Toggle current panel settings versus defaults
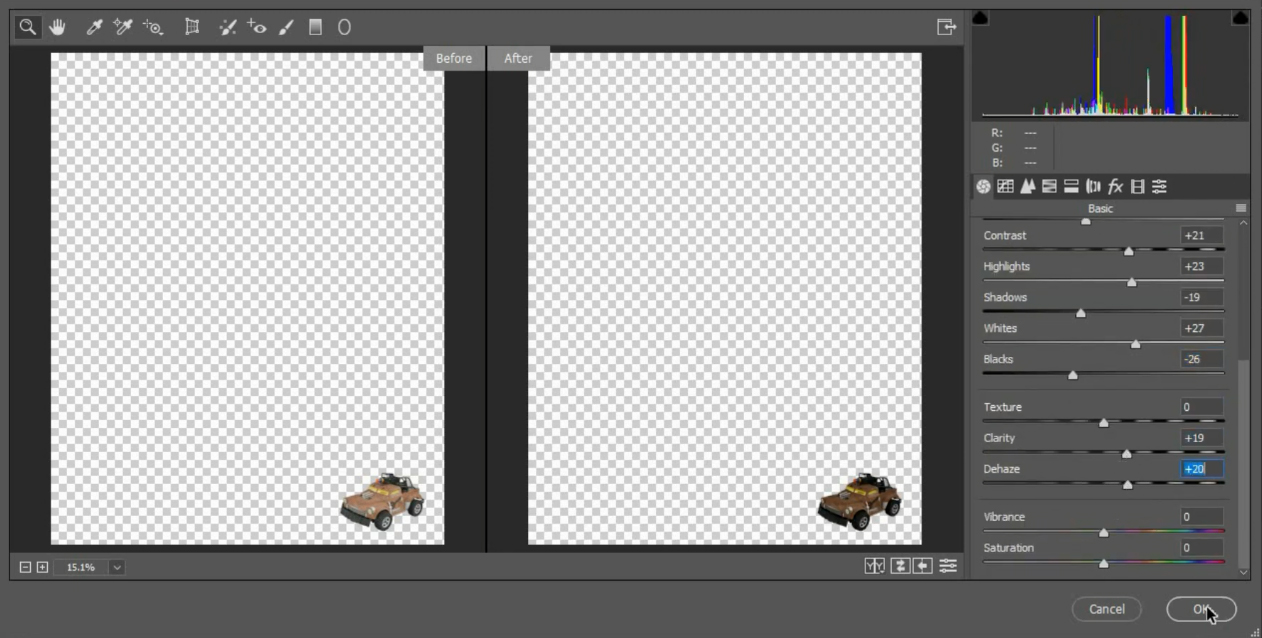The image size is (1262, 638). [x=947, y=566]
